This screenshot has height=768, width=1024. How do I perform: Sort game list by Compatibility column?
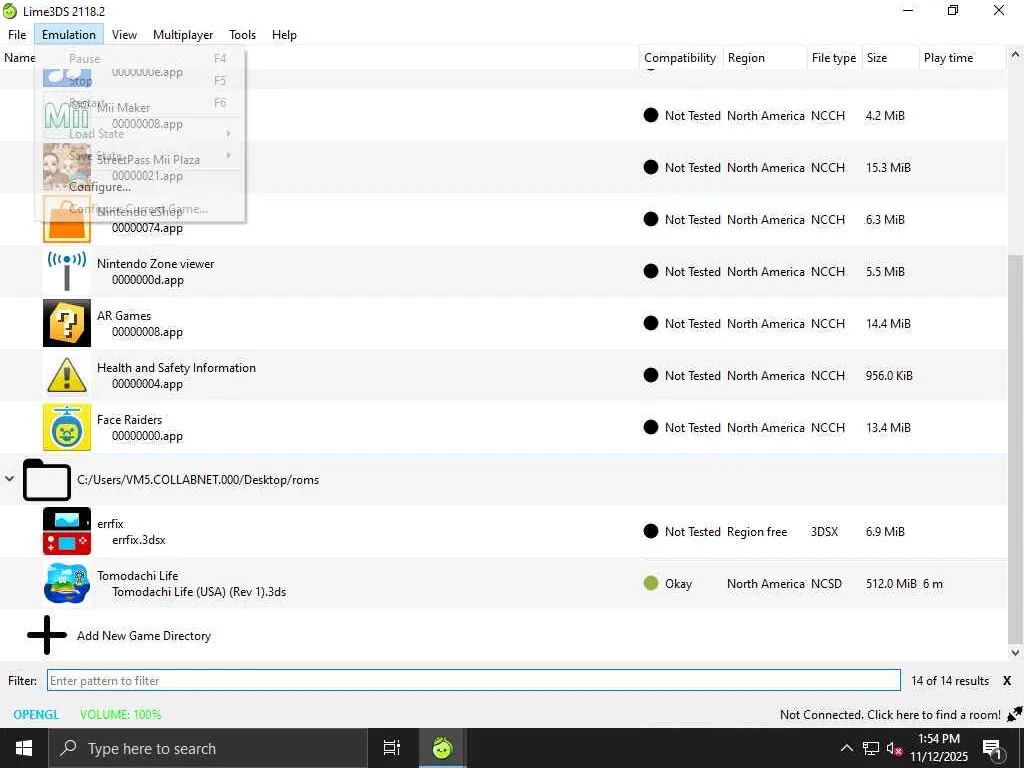pos(680,57)
